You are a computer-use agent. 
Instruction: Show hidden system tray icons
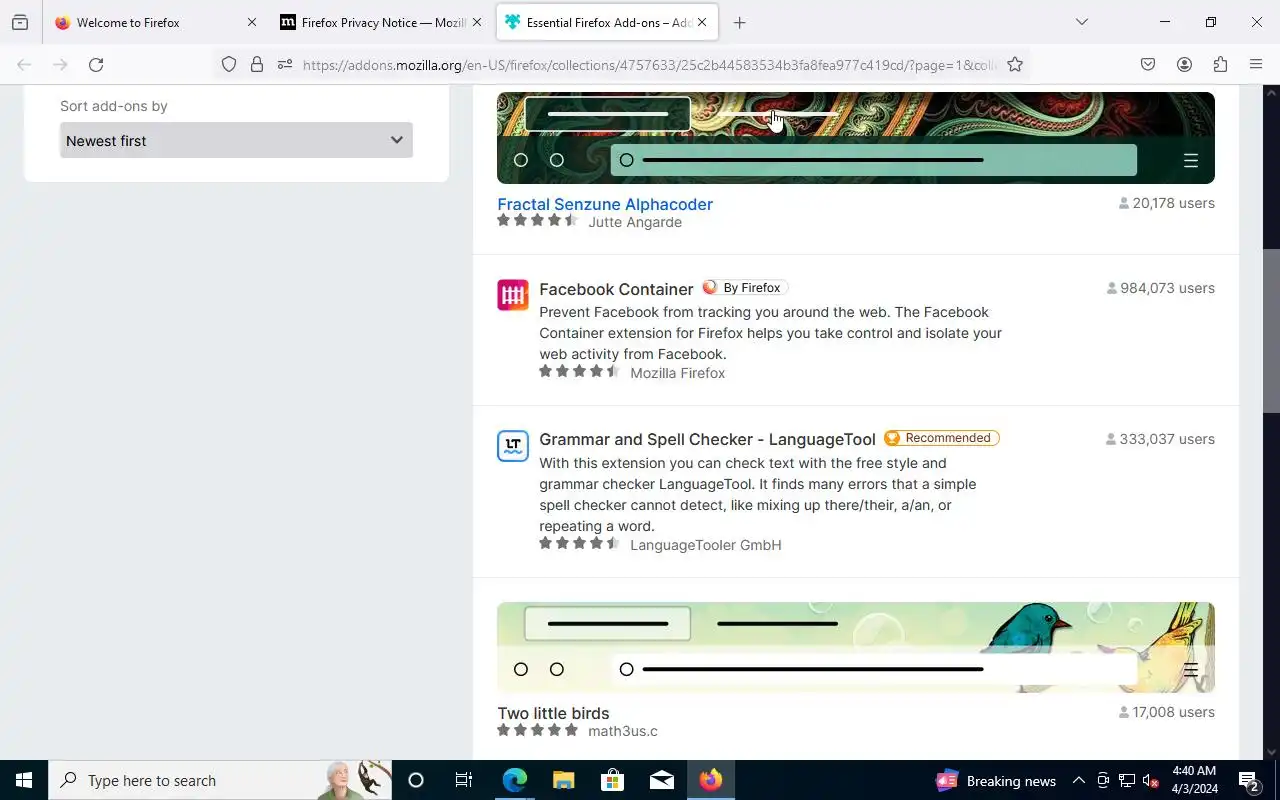click(1079, 780)
